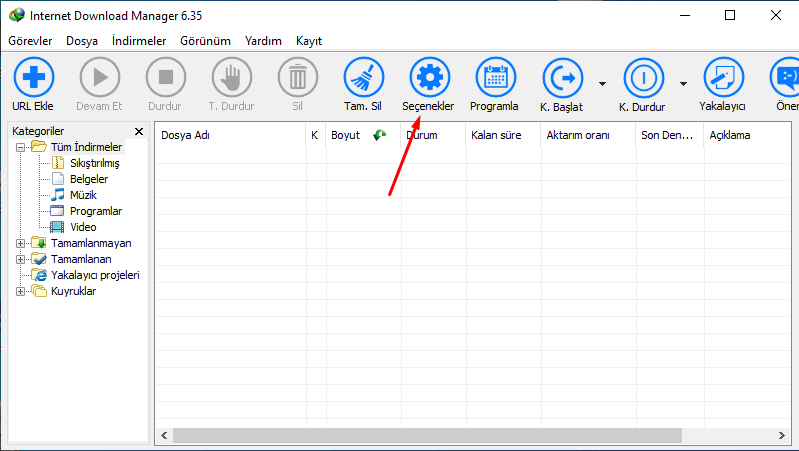Screen dimensions: 799x451
Task: Click the Tamamlanmayan folder icon
Action: (x=39, y=243)
